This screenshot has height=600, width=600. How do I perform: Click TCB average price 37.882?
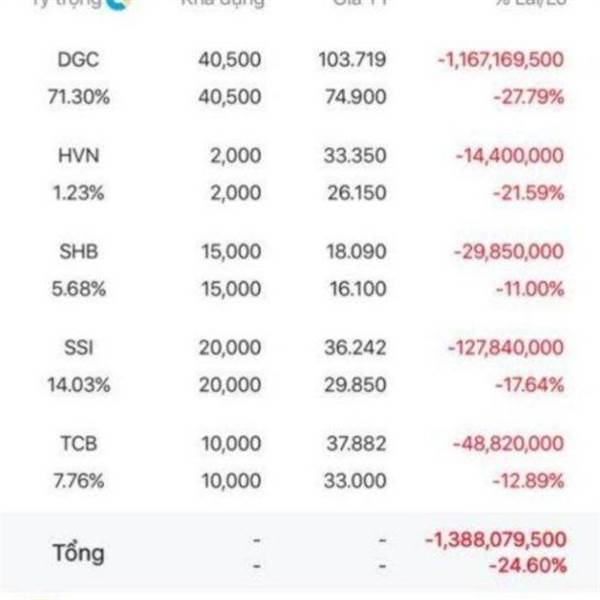[x=356, y=443]
